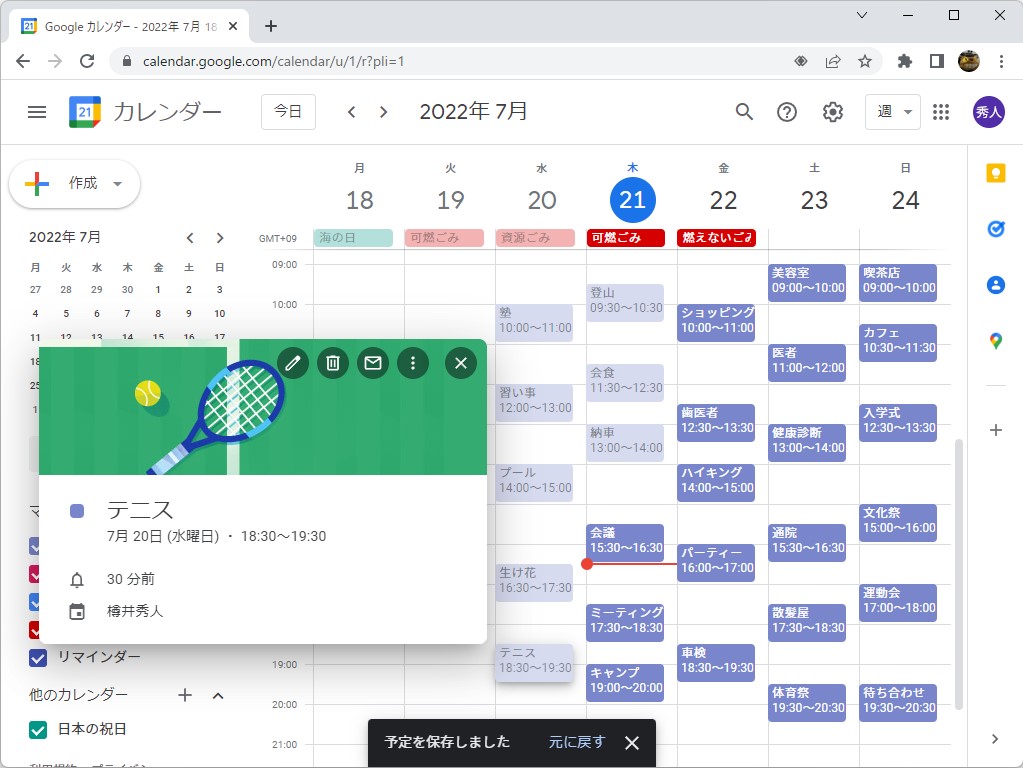Open the calendar search icon

[744, 112]
